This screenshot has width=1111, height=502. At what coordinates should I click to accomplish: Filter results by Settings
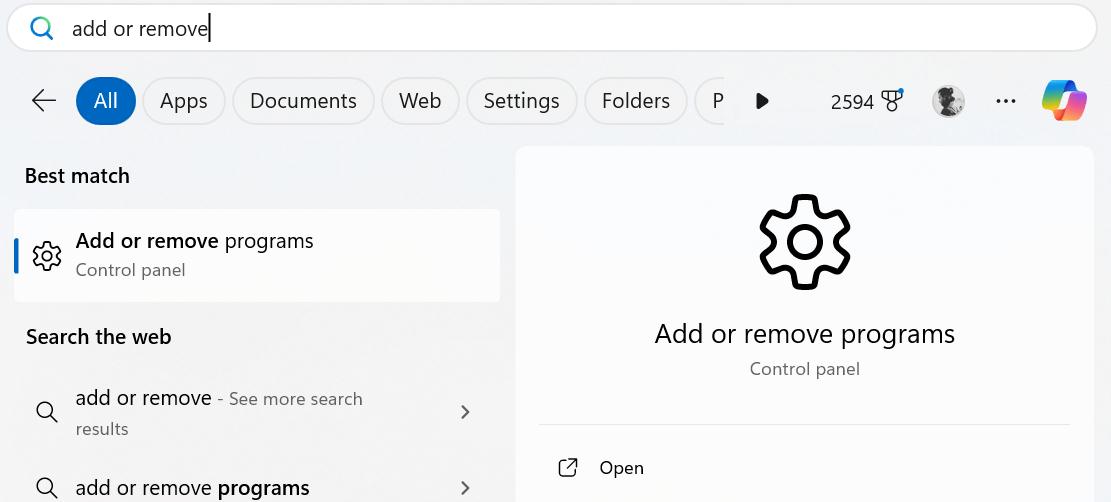521,101
